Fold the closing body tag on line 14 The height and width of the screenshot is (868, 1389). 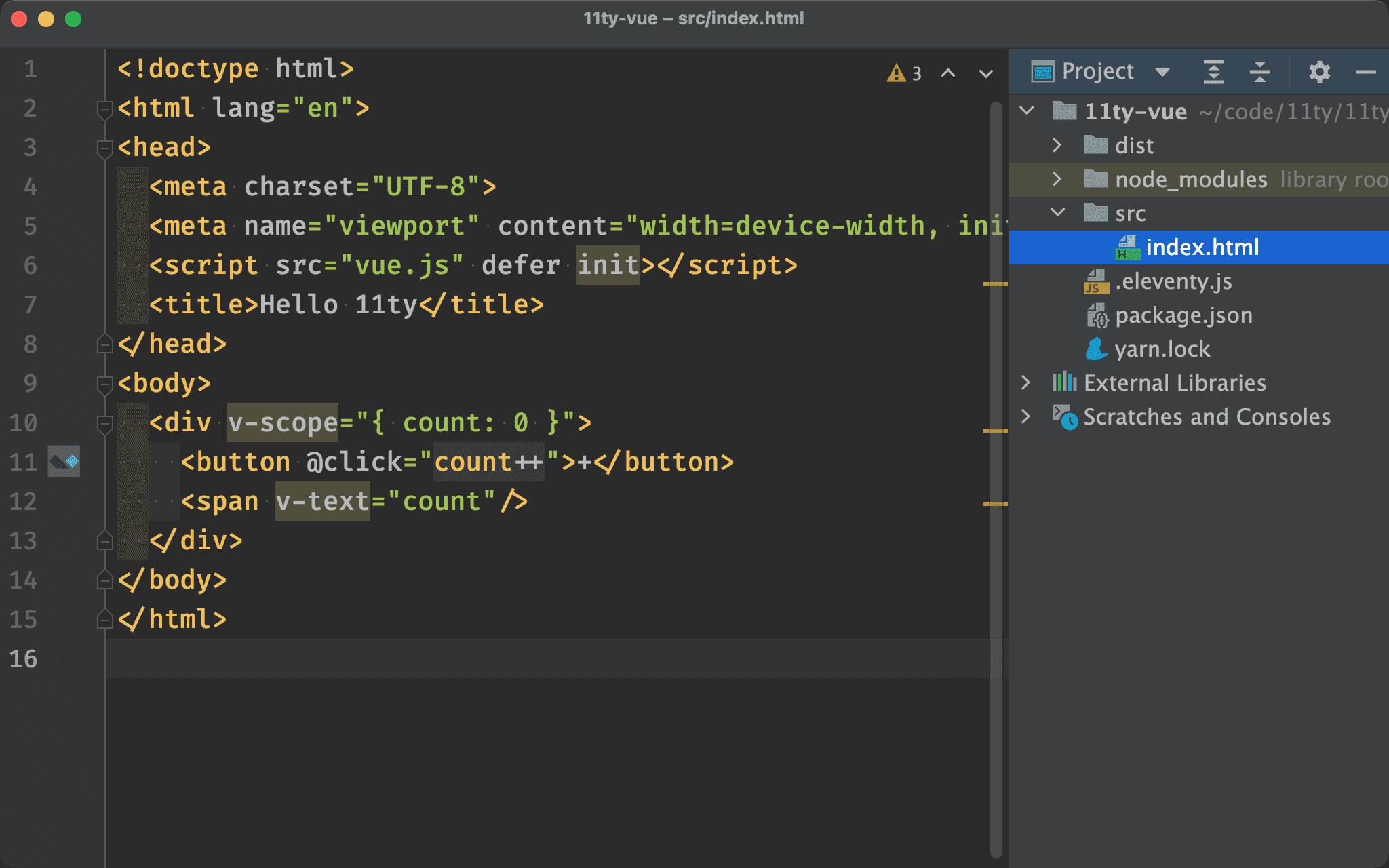point(104,580)
